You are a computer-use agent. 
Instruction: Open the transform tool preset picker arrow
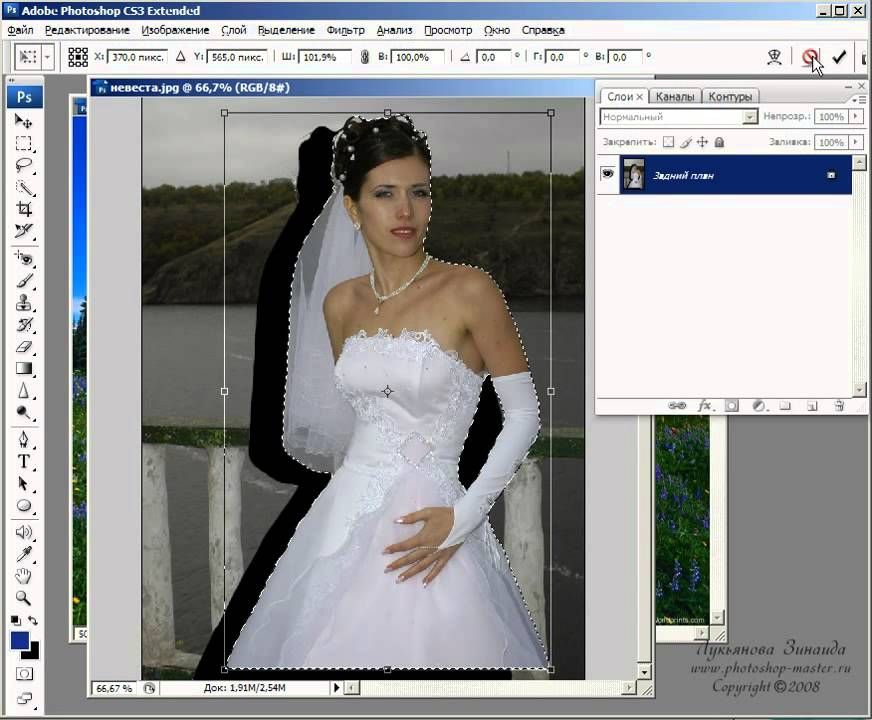(x=48, y=57)
